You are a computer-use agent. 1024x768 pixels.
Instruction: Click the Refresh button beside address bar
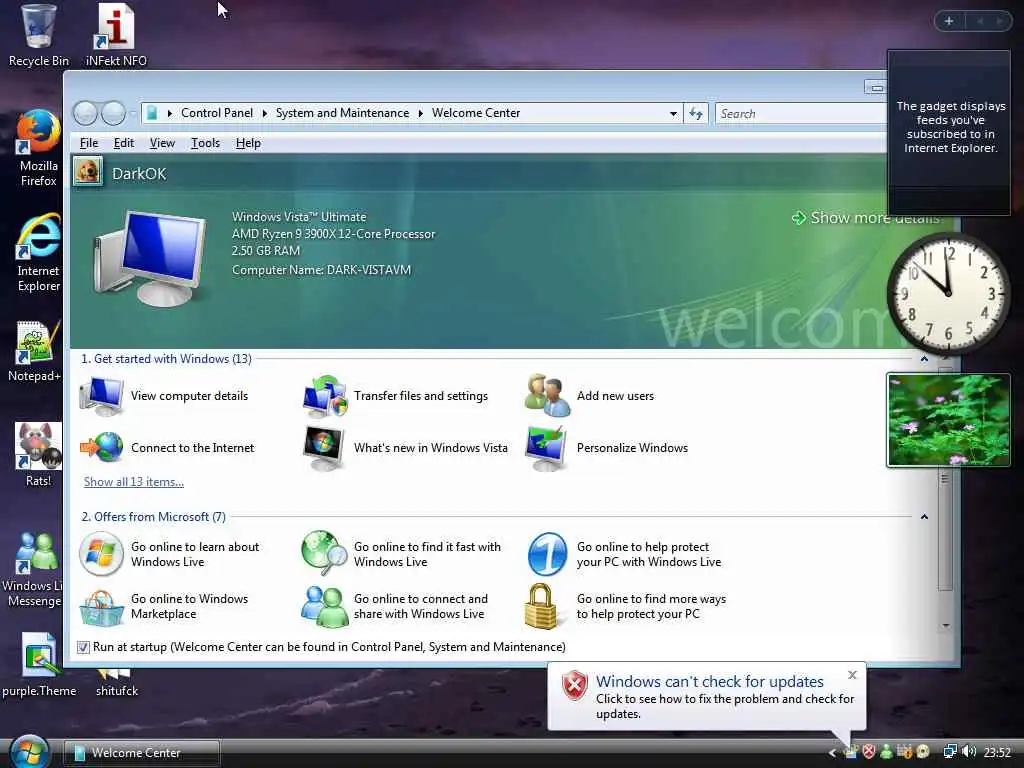696,114
